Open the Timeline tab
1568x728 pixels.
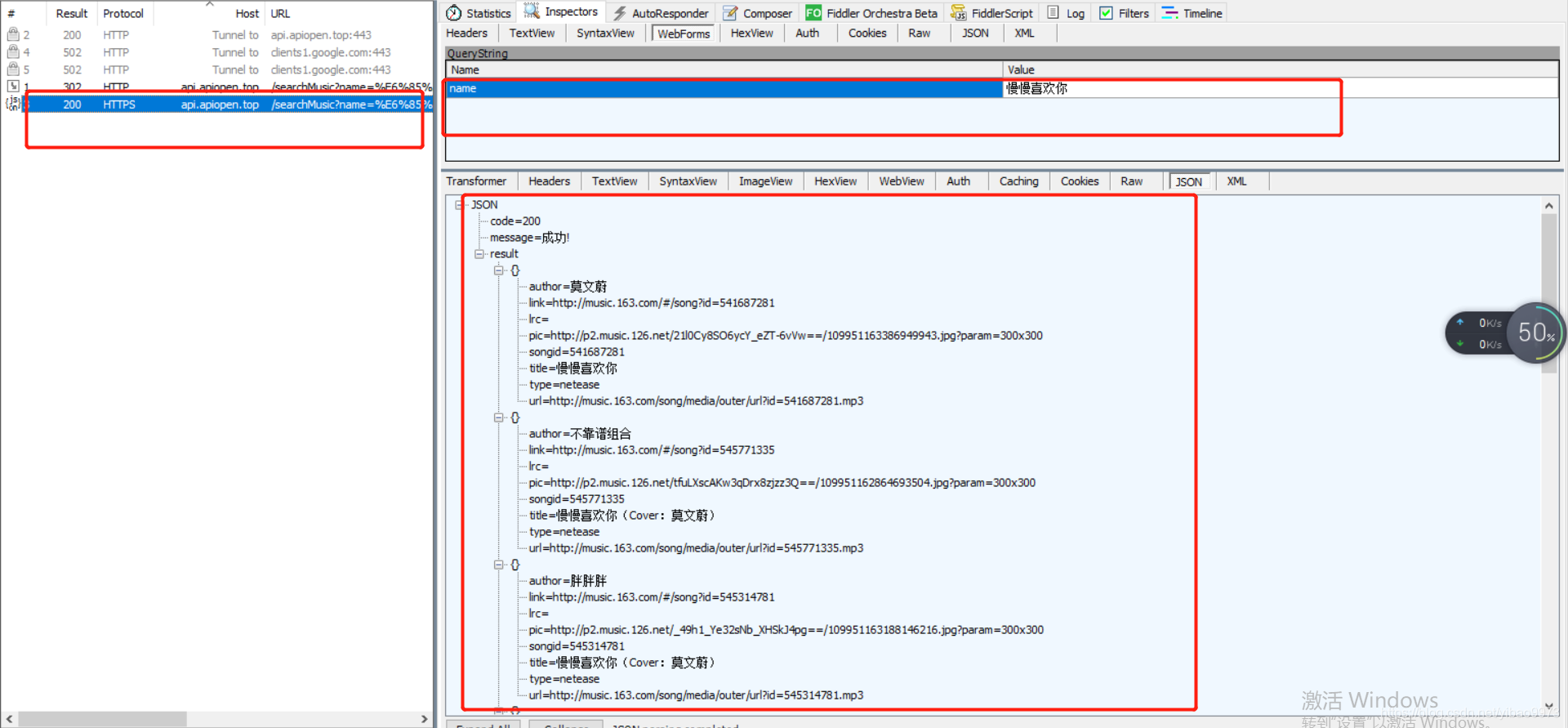pyautogui.click(x=1192, y=13)
